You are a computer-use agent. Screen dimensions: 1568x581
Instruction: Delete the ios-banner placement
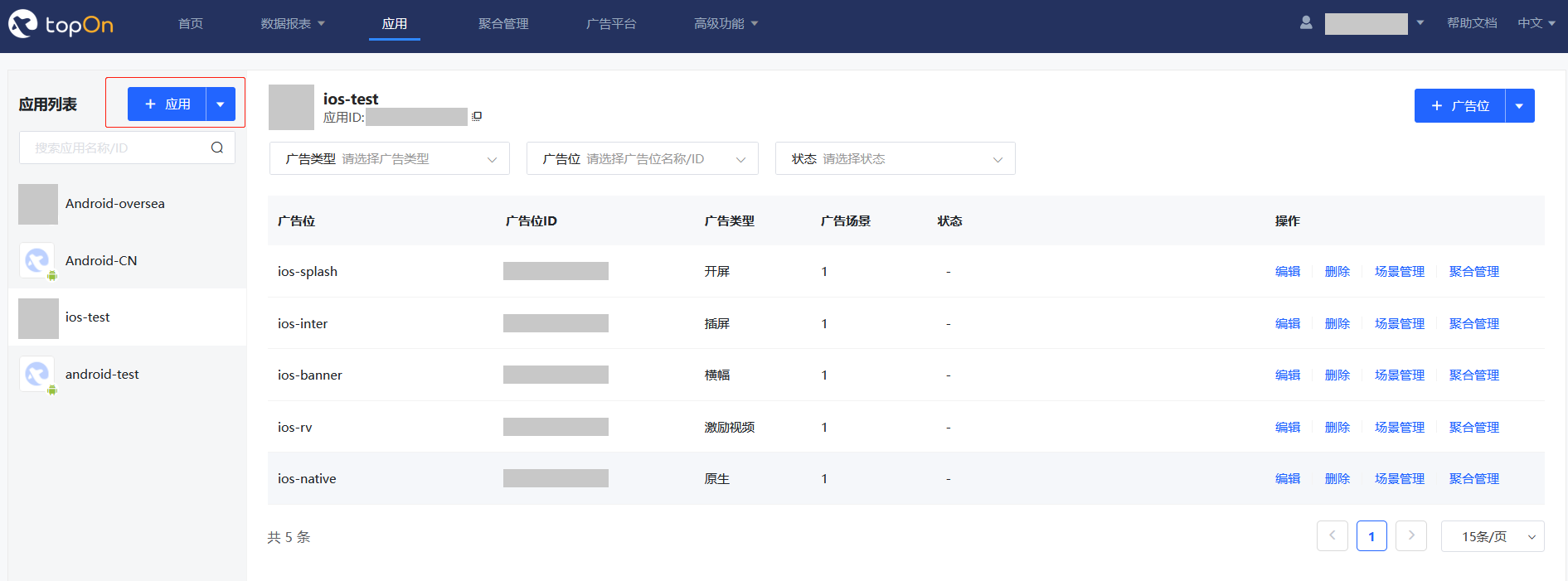pos(1337,375)
